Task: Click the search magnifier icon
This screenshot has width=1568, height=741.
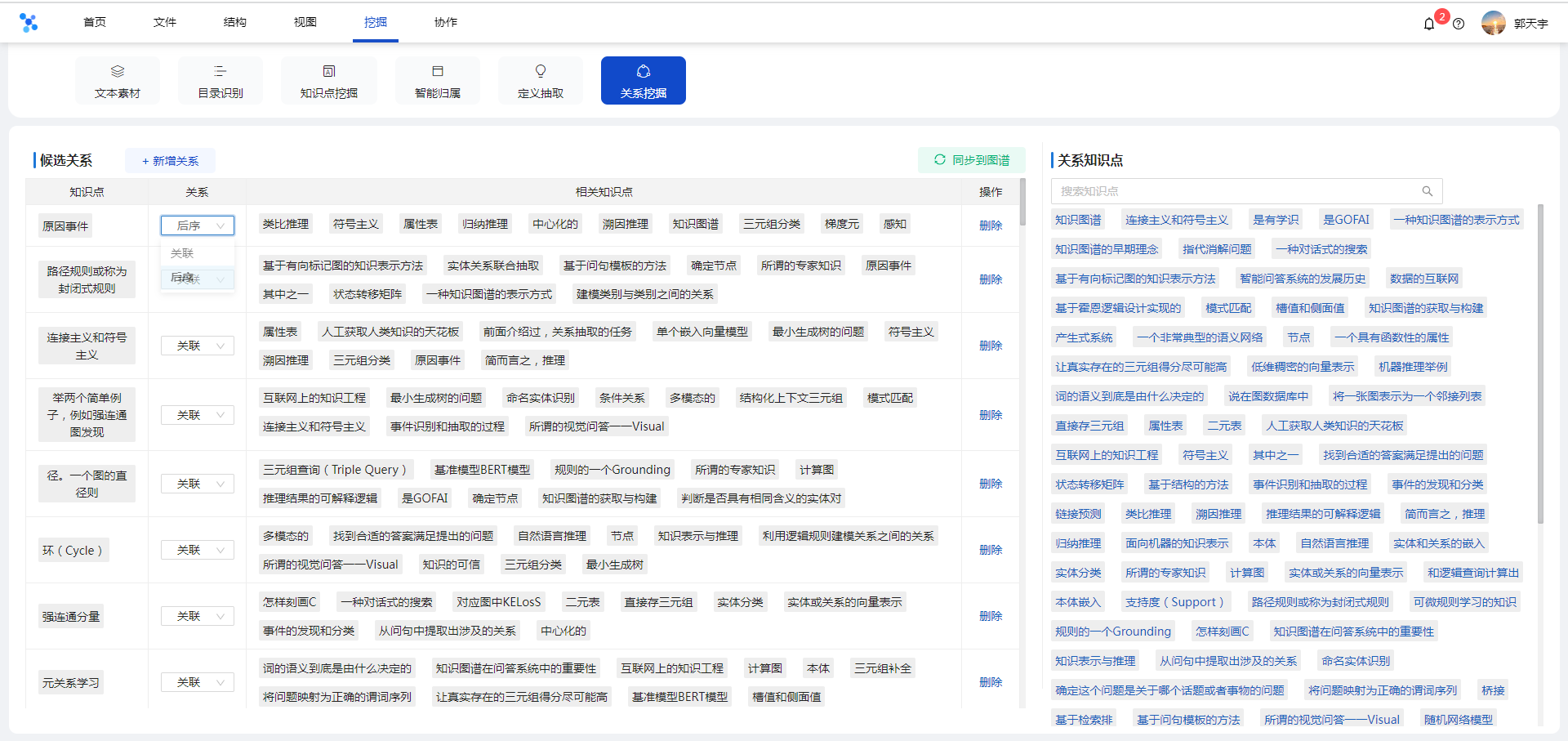Action: coord(1428,191)
